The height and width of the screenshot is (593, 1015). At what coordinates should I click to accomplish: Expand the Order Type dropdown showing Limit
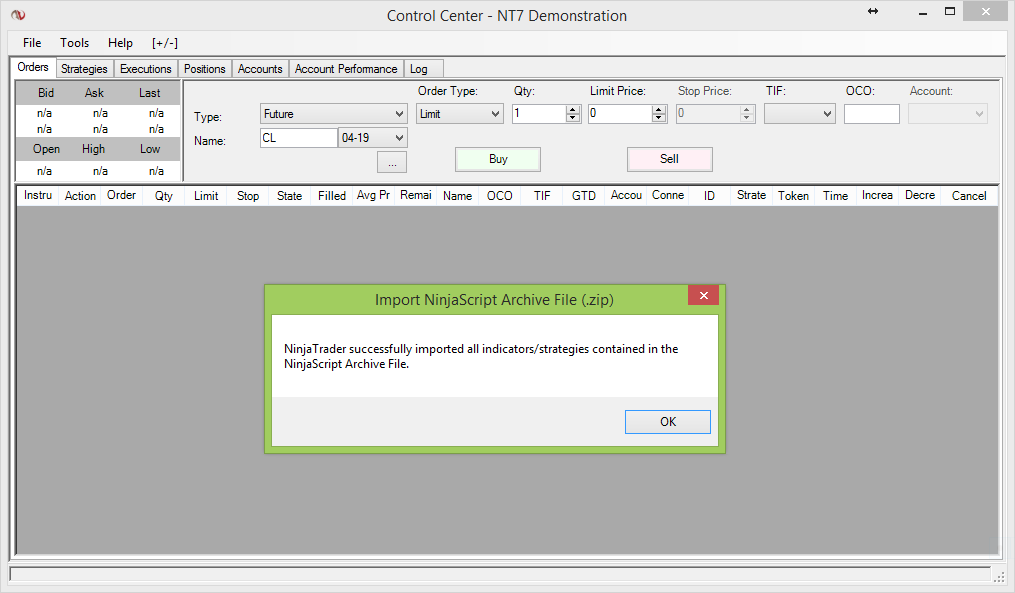click(495, 114)
